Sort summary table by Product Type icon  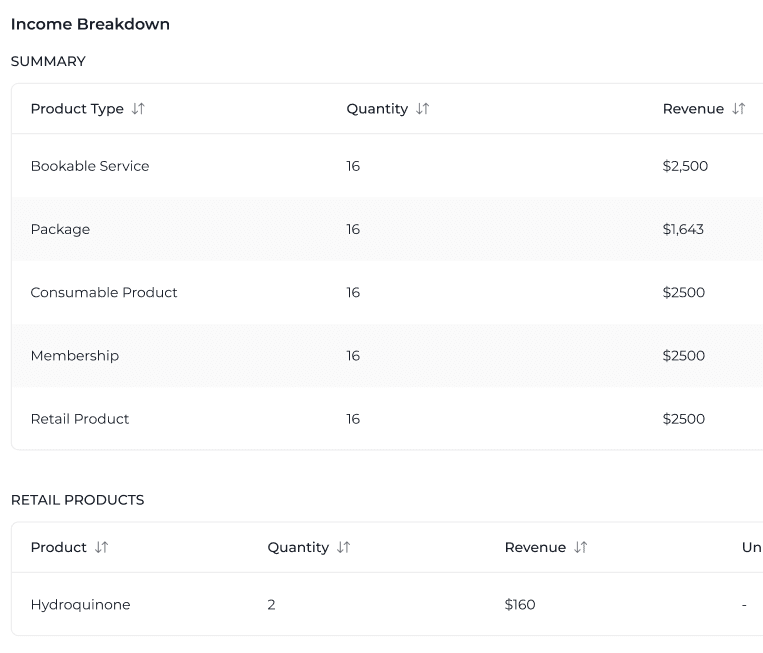point(138,109)
